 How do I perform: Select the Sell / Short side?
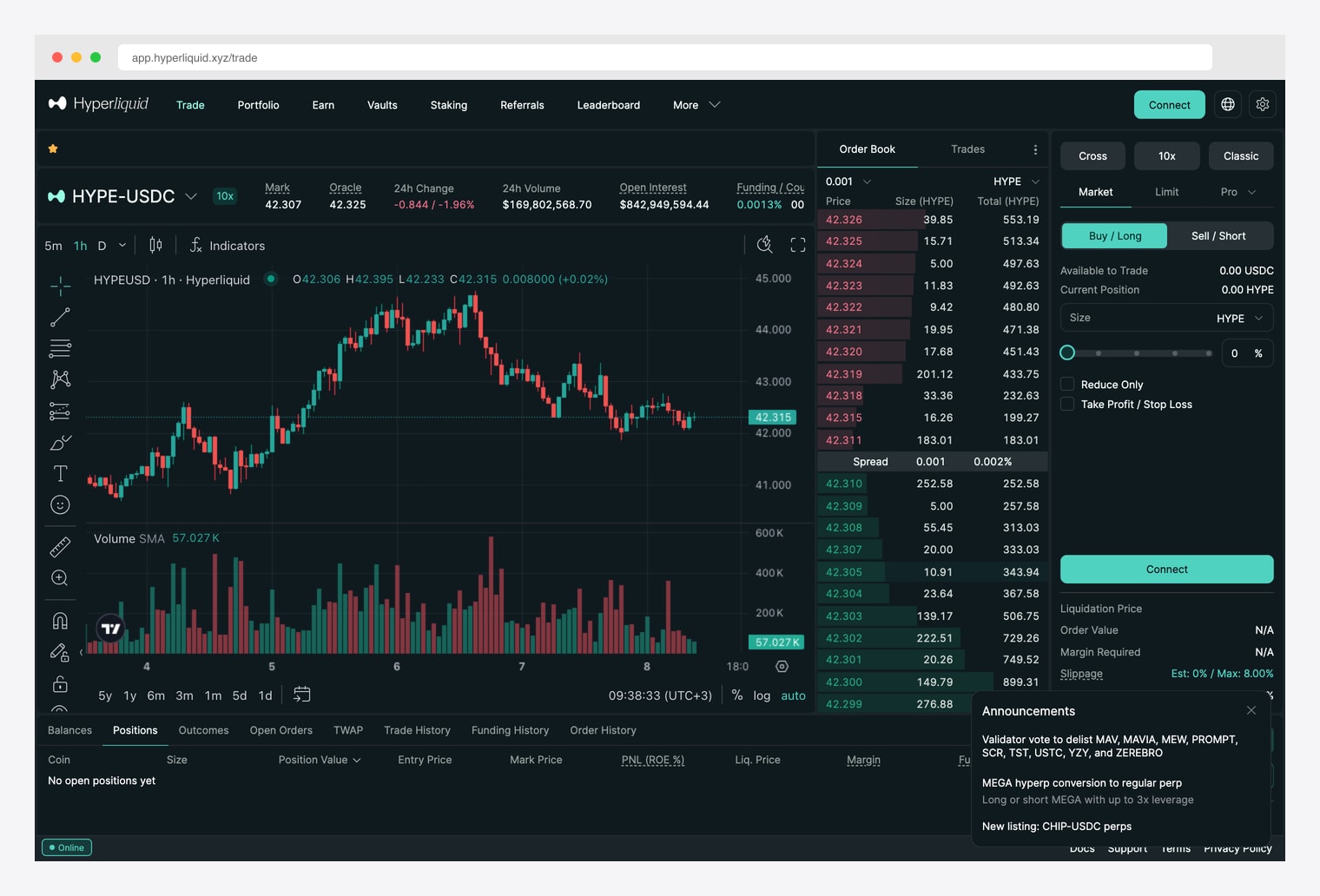(x=1218, y=235)
